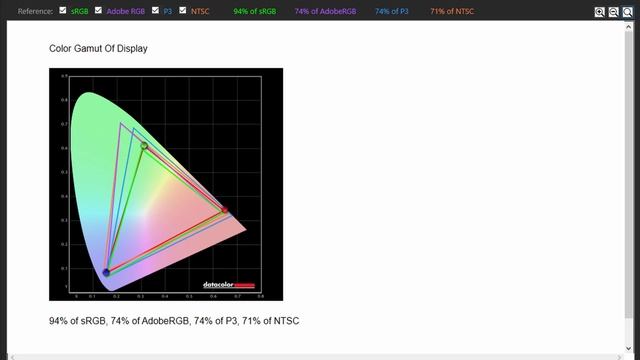This screenshot has width=640, height=360.
Task: Click the fit-to-window magnifier icon
Action: click(x=627, y=12)
